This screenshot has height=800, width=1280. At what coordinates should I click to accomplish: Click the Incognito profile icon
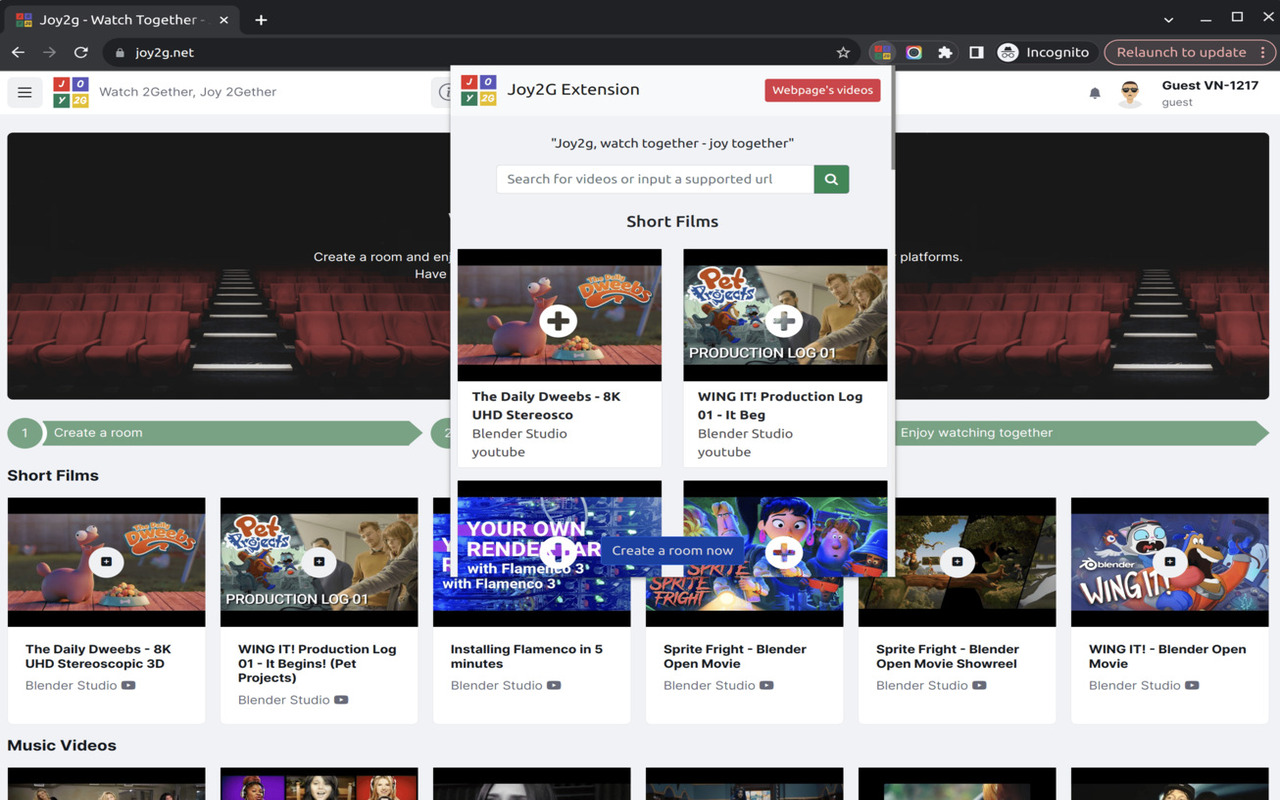[x=1006, y=52]
